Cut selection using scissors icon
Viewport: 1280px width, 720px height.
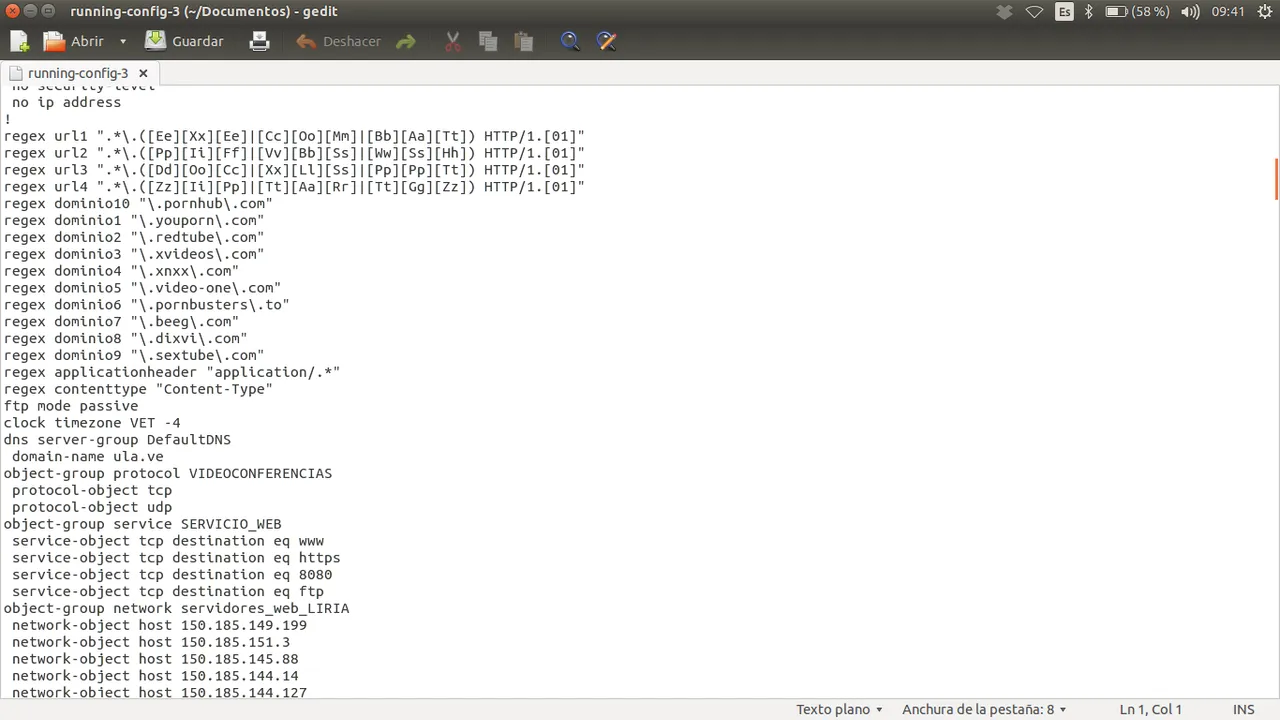pos(452,41)
